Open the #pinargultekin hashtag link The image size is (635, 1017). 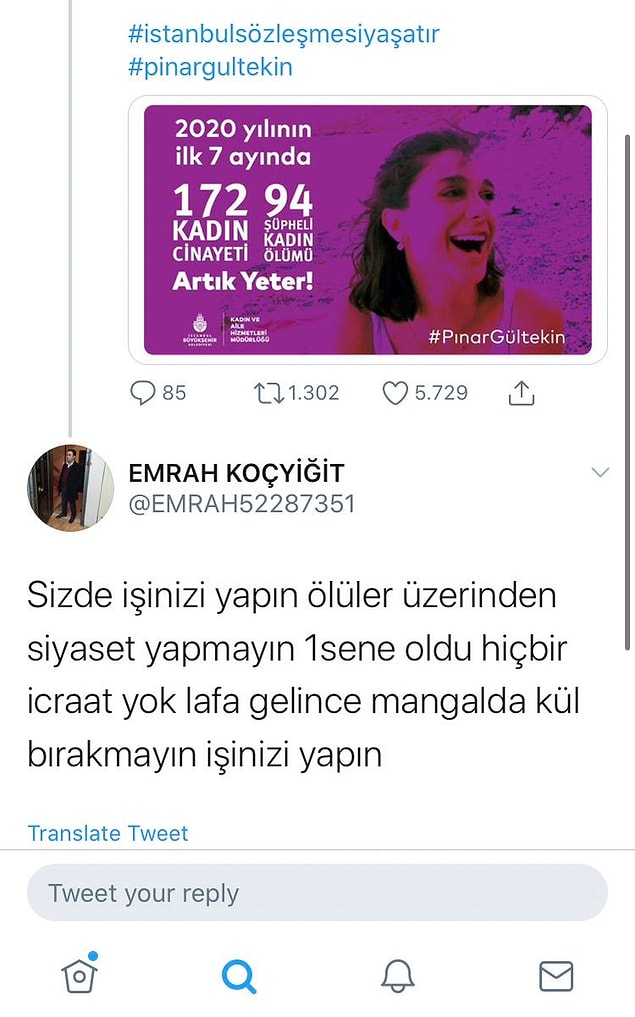click(x=210, y=67)
